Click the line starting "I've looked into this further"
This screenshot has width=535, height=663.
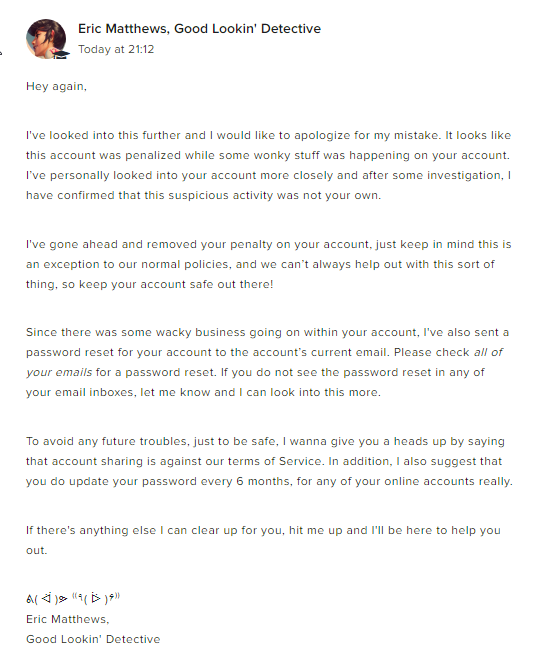[x=268, y=135]
